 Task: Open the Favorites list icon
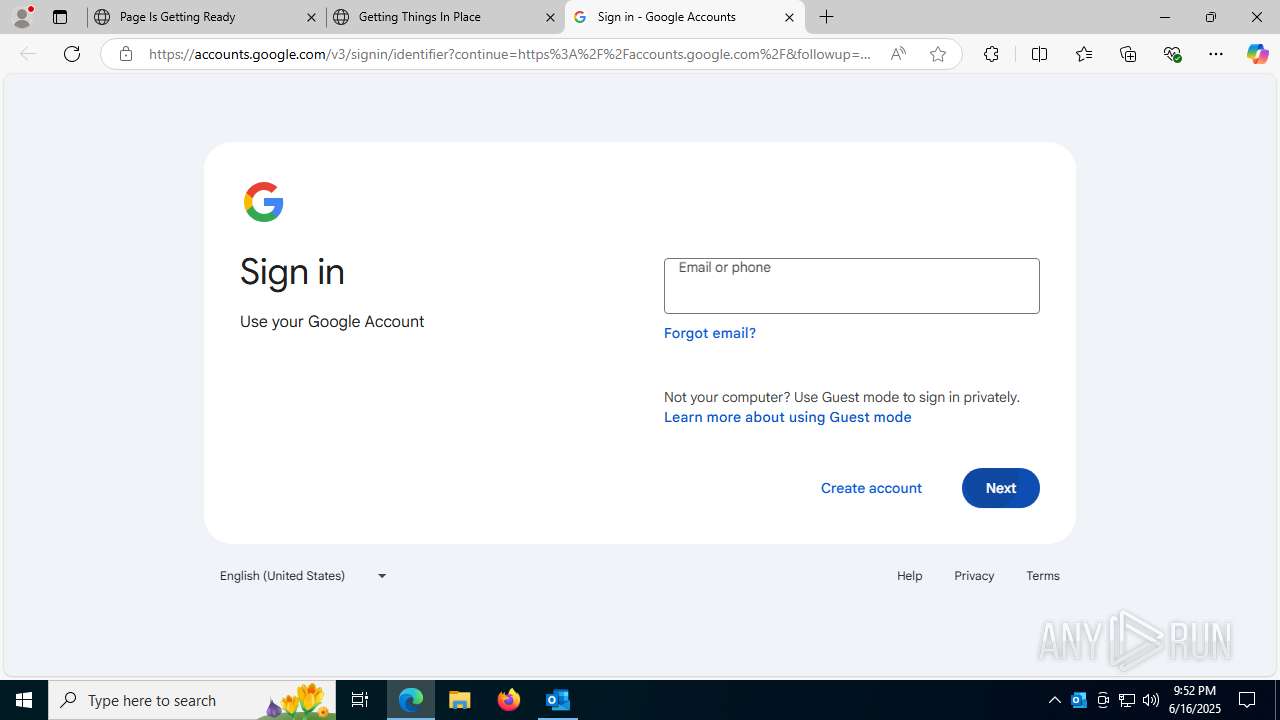tap(1084, 54)
